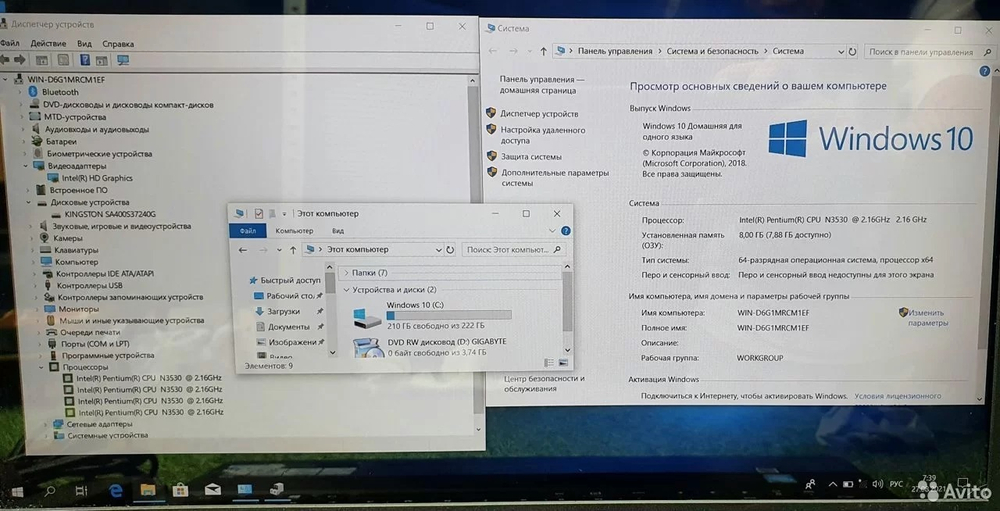1000x511 pixels.
Task: Switch Explorer to details view button
Action: [x=549, y=362]
